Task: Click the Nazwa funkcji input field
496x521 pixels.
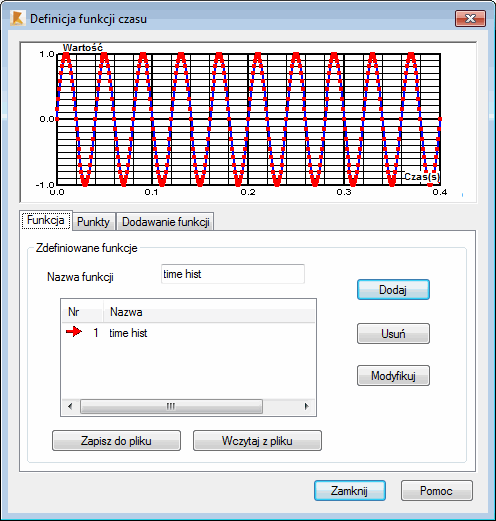Action: [x=233, y=274]
